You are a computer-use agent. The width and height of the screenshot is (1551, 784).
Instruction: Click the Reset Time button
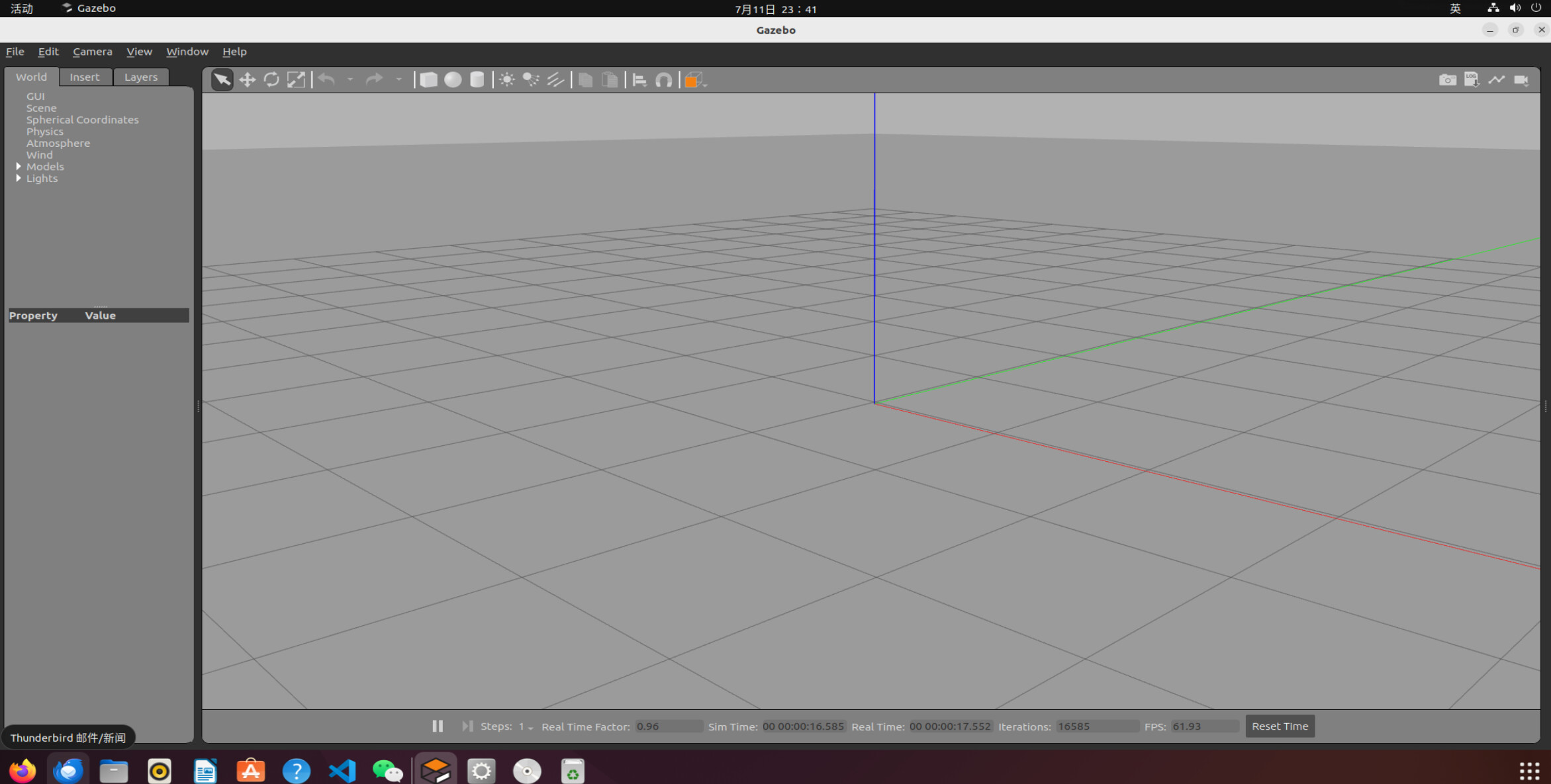coord(1280,726)
